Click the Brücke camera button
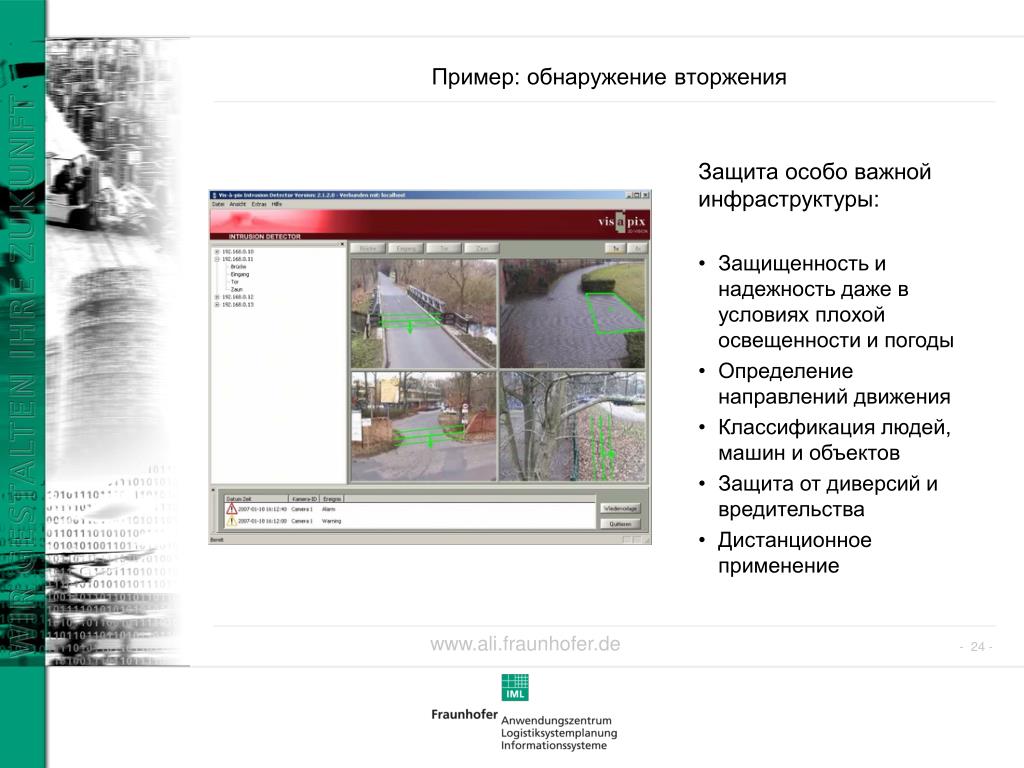The width and height of the screenshot is (1024, 768). tap(368, 249)
